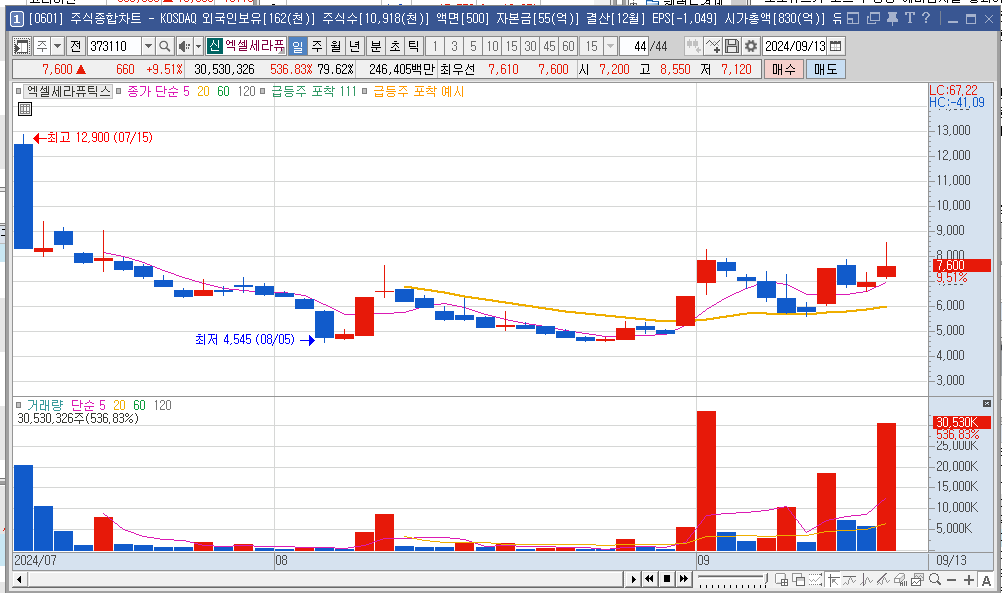The height and width of the screenshot is (593, 1002).
Task: Select the 틱 tick period tab
Action: pos(414,46)
